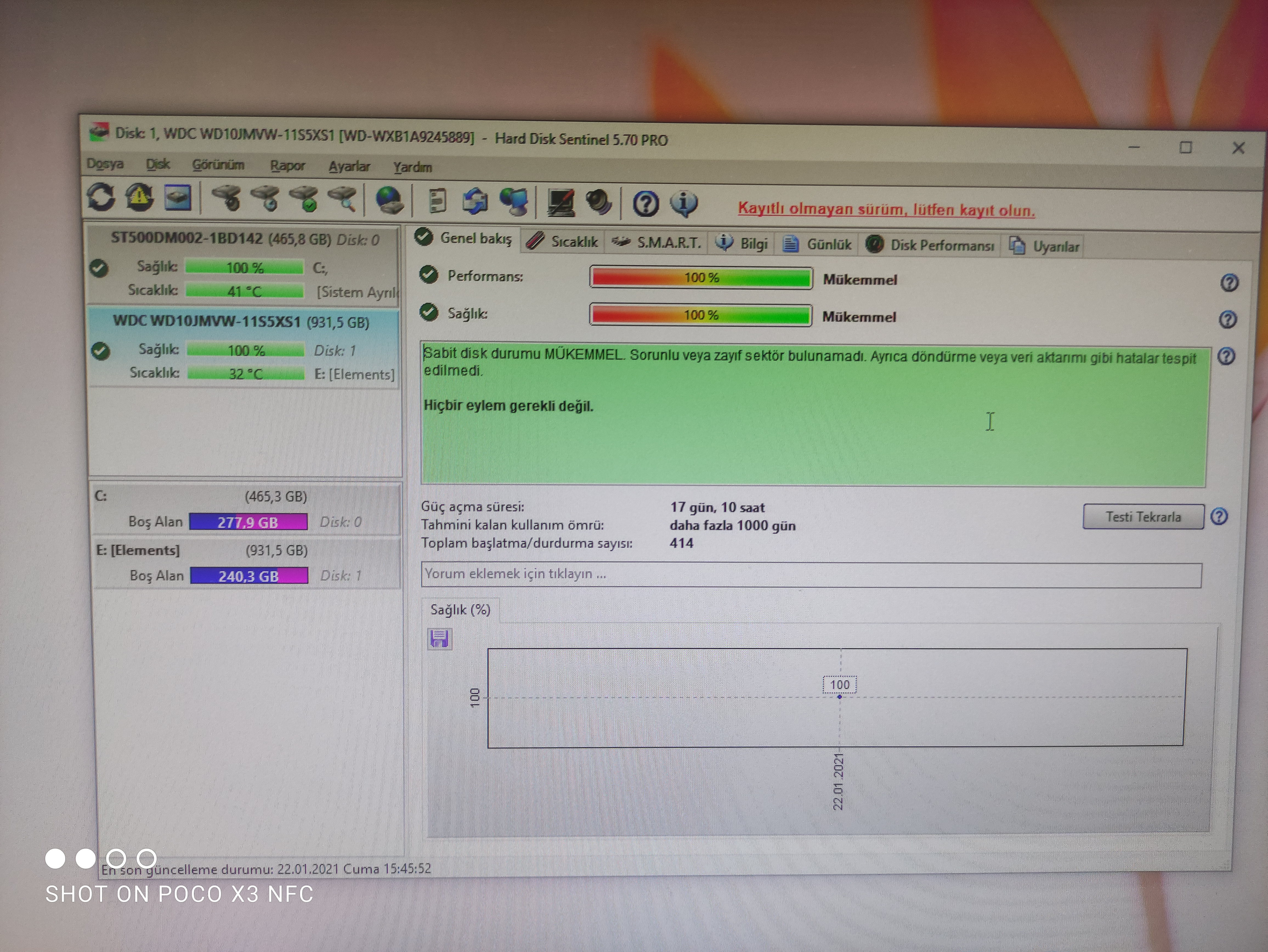Open the Bilgi tab
The height and width of the screenshot is (952, 1268).
[742, 243]
